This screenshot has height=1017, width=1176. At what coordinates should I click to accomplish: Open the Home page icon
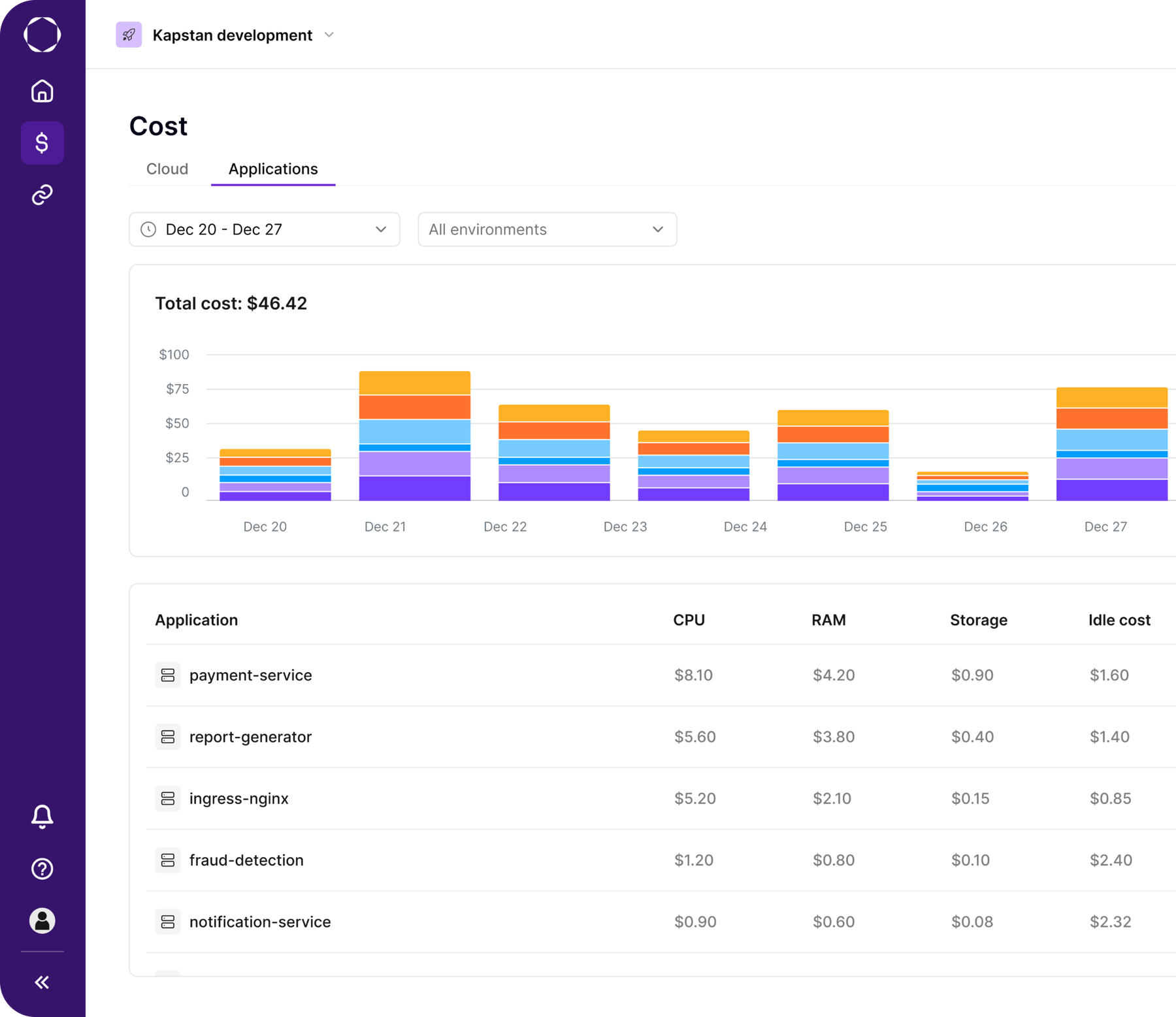42,91
